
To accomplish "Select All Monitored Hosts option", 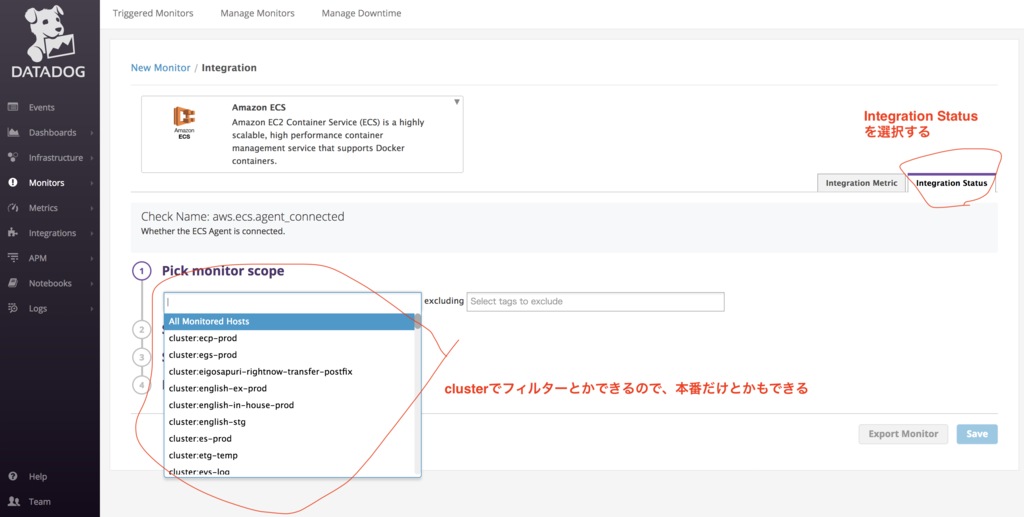I will point(289,322).
